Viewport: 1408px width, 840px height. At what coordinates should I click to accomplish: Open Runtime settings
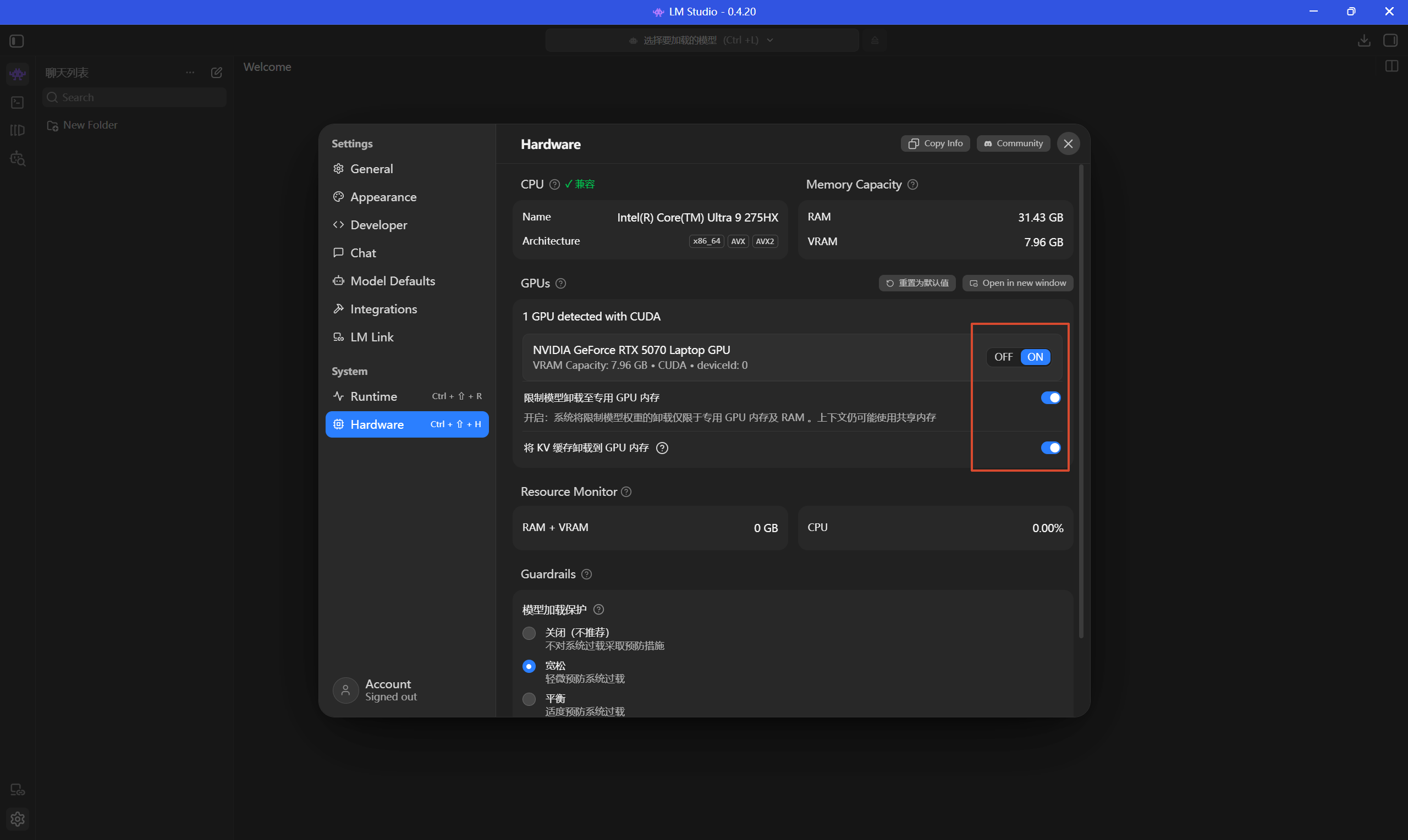[407, 396]
